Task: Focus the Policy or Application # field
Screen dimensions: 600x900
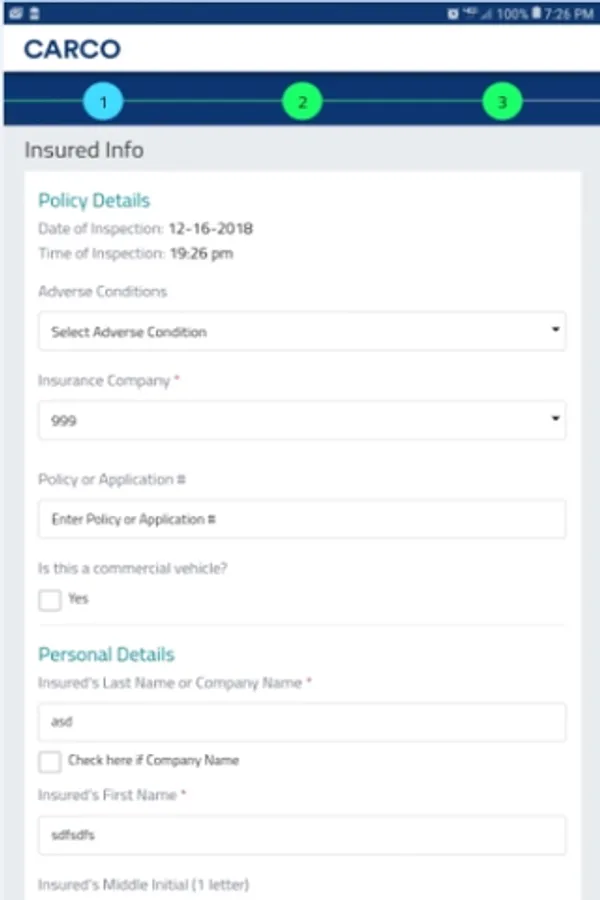Action: (x=301, y=520)
